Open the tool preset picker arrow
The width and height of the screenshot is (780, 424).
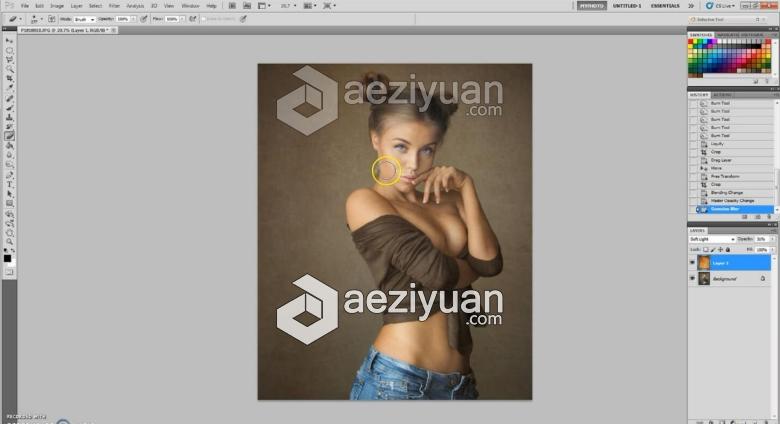point(20,19)
